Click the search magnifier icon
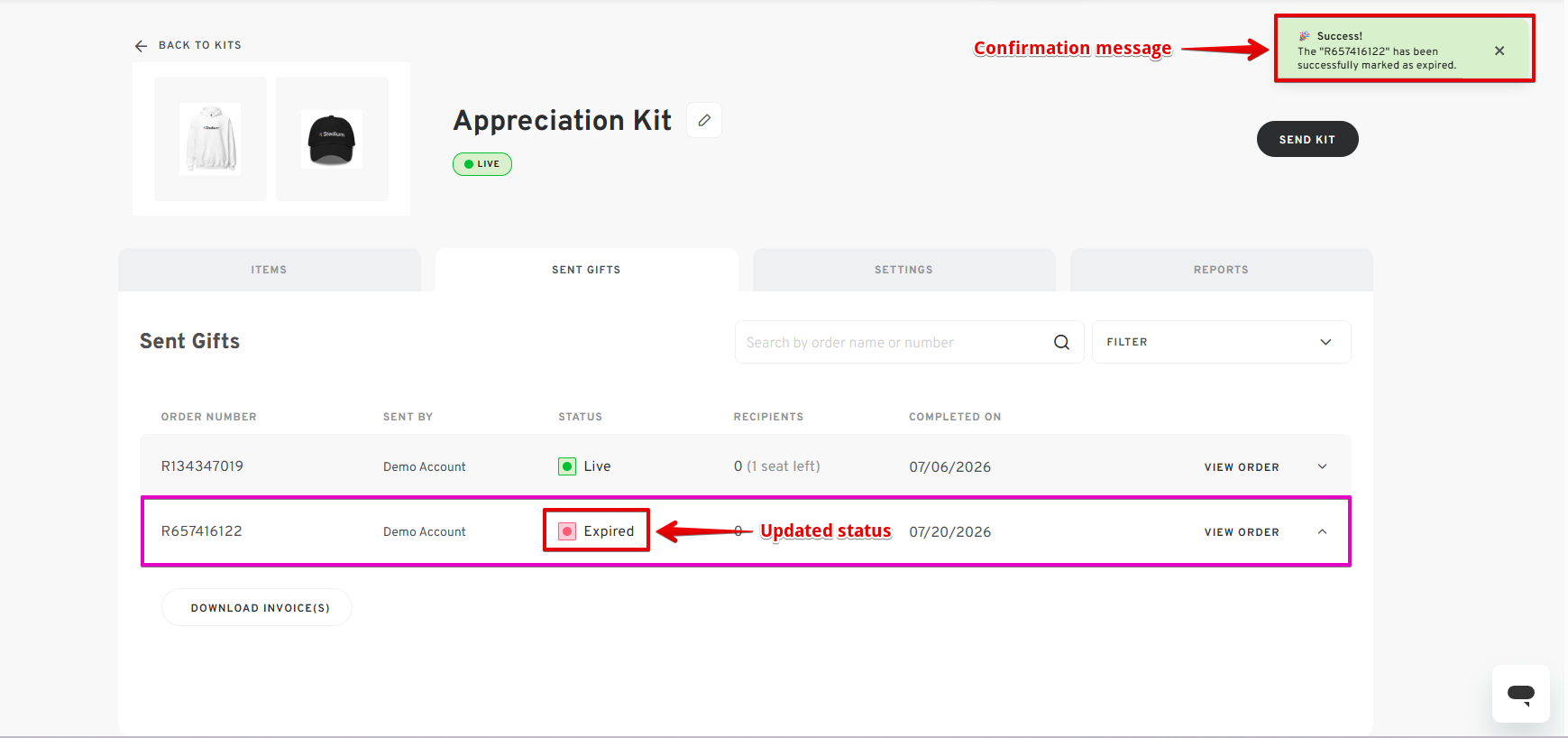The image size is (1568, 738). point(1061,342)
